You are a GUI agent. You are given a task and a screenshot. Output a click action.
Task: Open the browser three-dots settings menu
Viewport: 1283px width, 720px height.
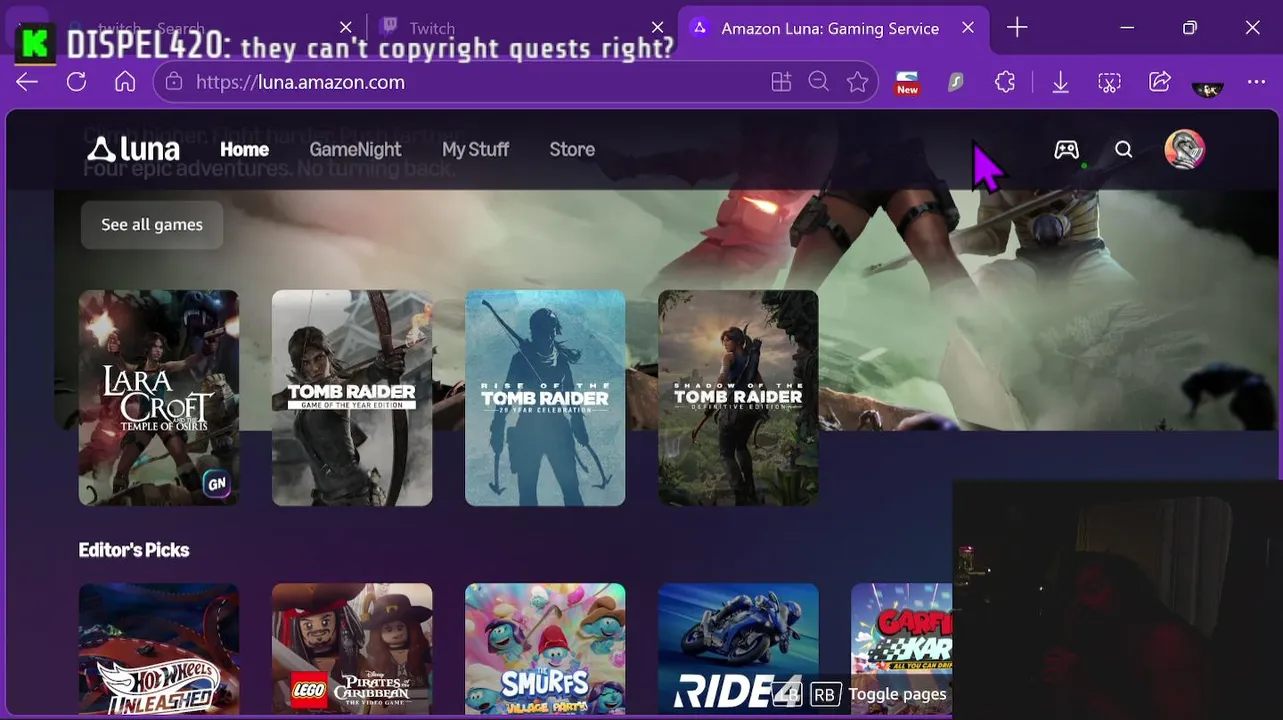click(1256, 82)
